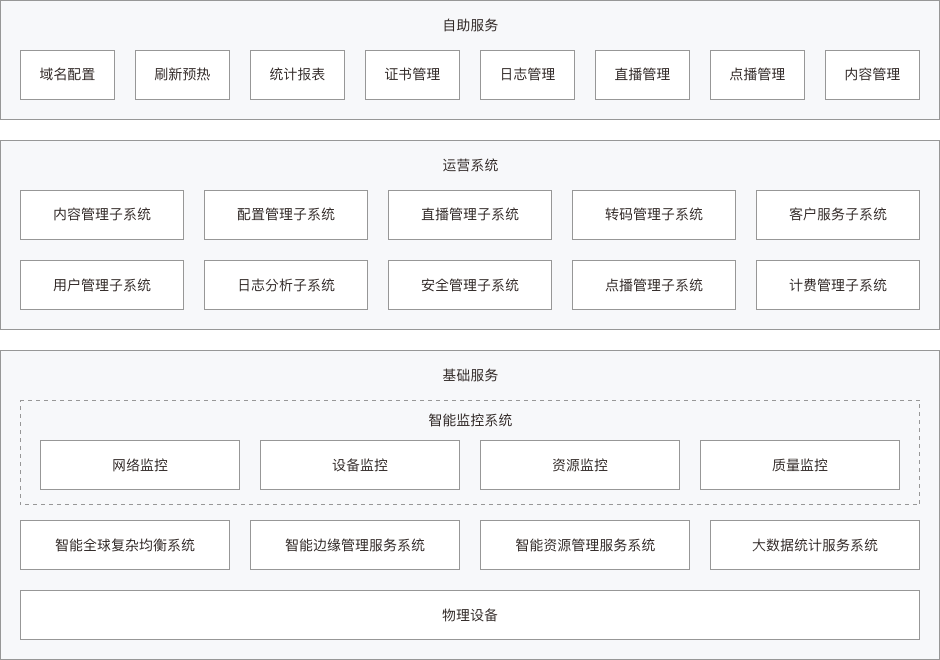Select the 网络监控 box

(x=140, y=465)
